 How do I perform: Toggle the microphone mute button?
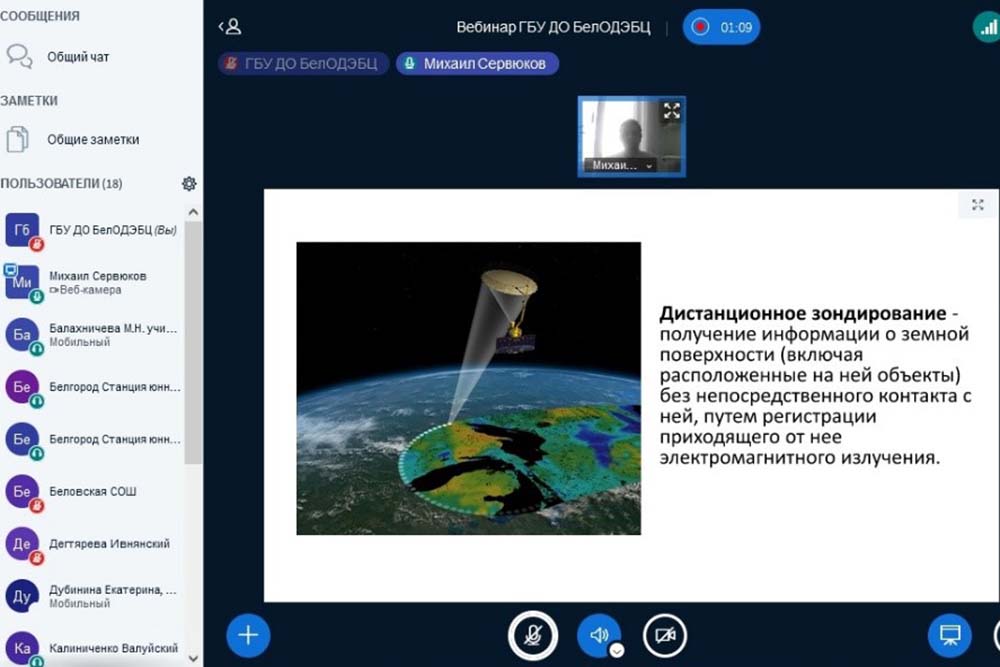(533, 635)
